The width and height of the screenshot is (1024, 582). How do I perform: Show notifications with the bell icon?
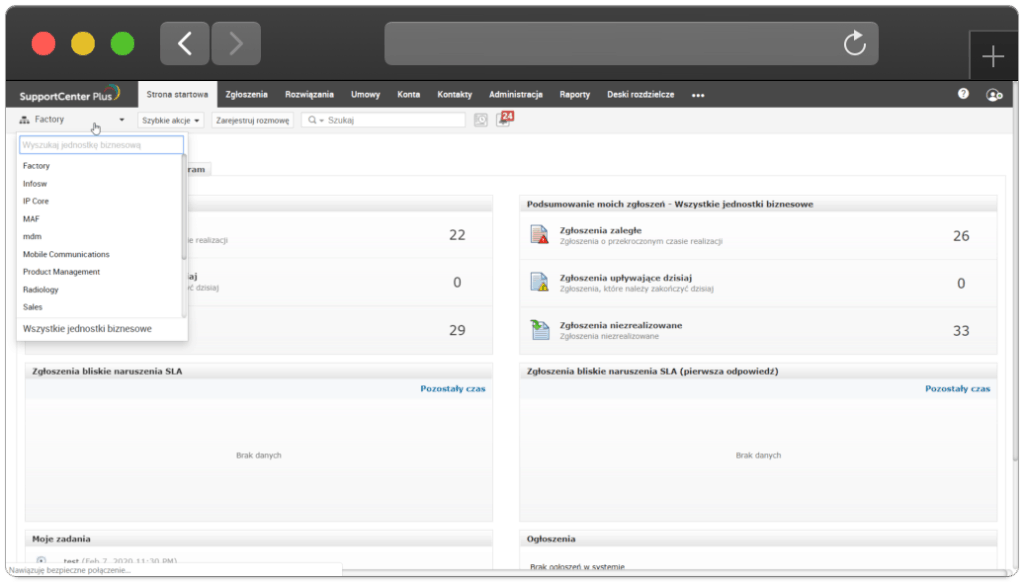tap(504, 120)
